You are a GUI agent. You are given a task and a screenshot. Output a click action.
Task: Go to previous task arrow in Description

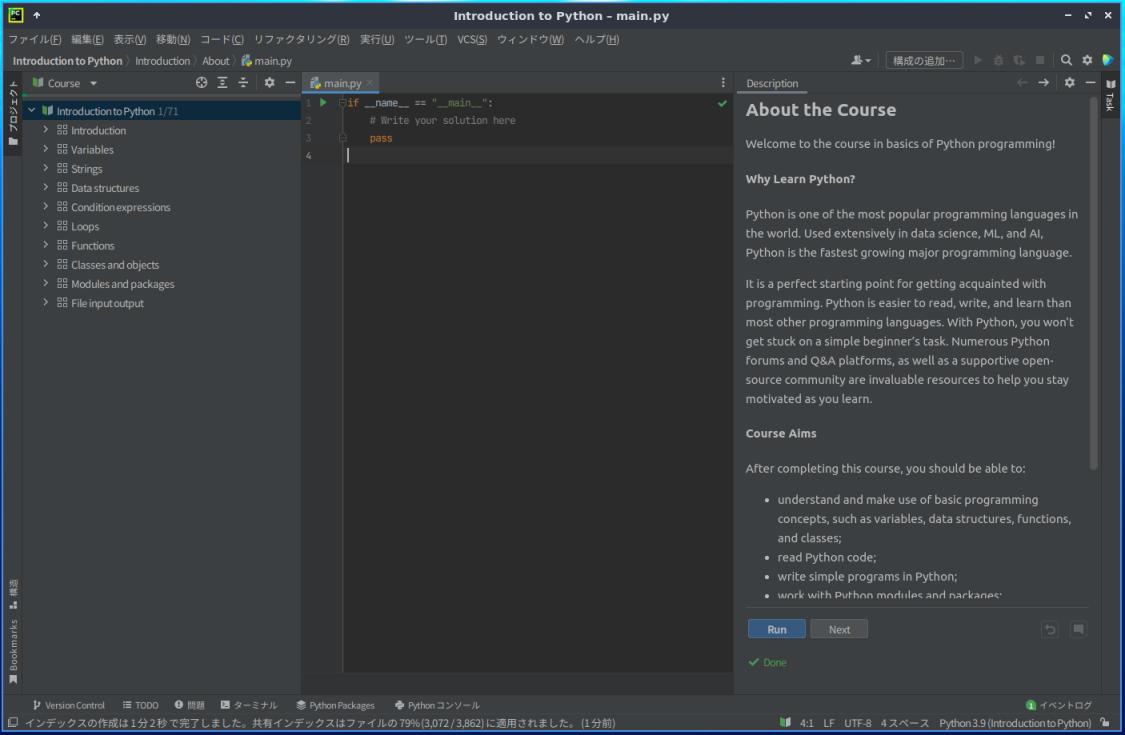[1022, 83]
